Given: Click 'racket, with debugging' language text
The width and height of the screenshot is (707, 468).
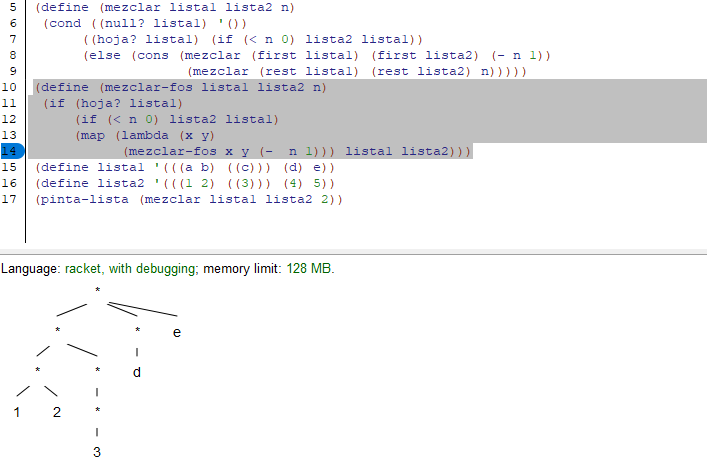Looking at the screenshot, I should [x=130, y=269].
